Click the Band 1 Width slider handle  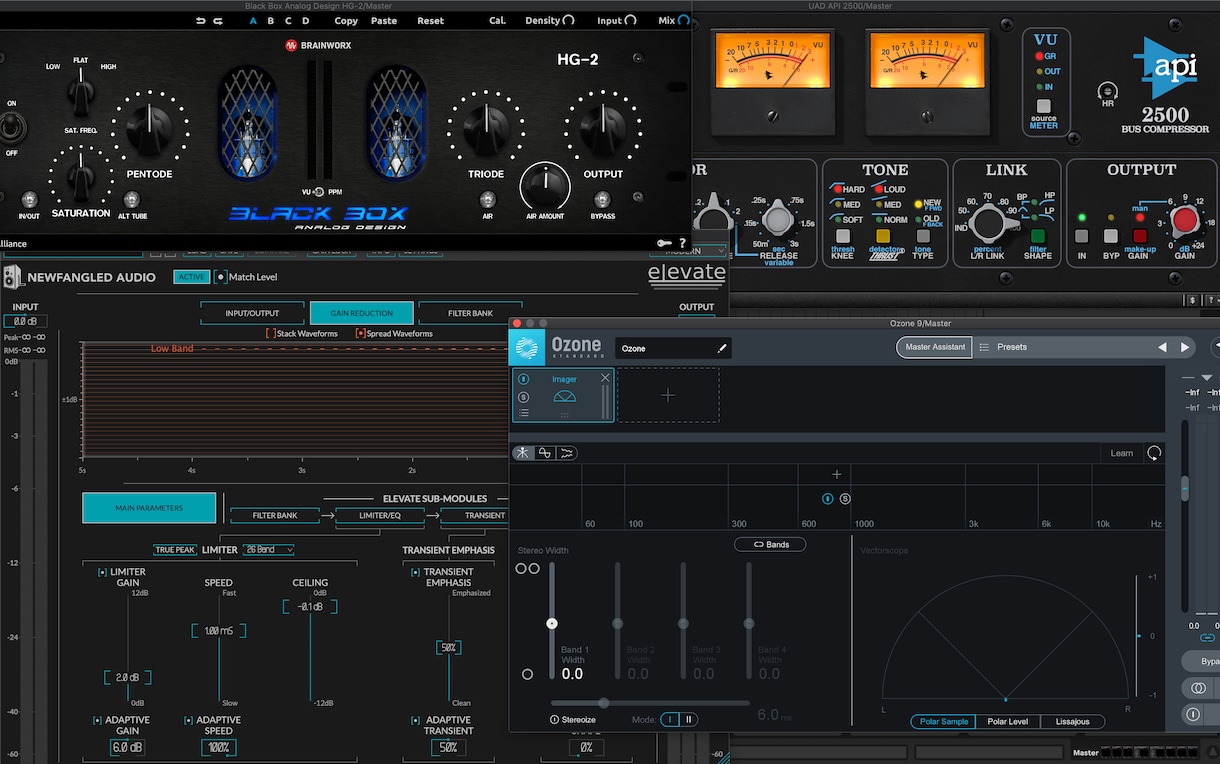(551, 623)
